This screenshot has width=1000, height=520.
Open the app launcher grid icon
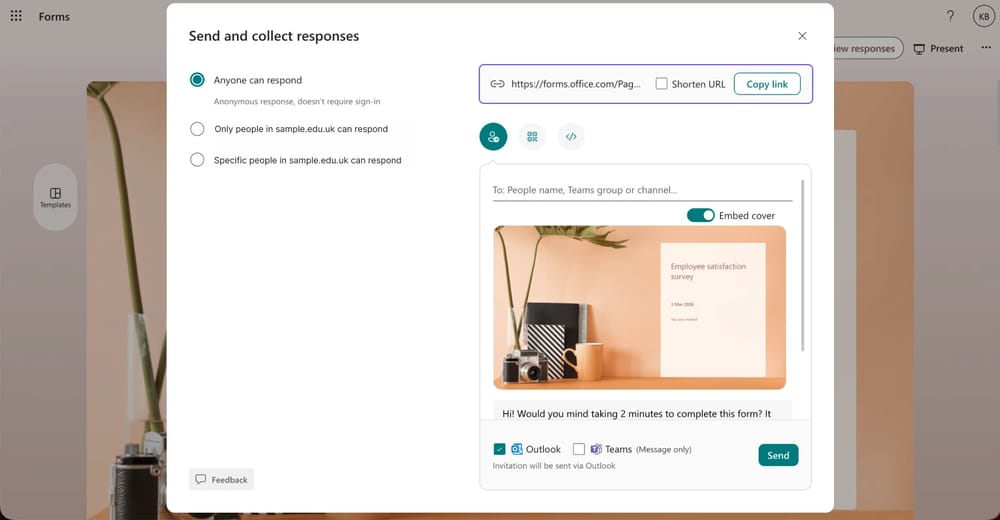(16, 17)
